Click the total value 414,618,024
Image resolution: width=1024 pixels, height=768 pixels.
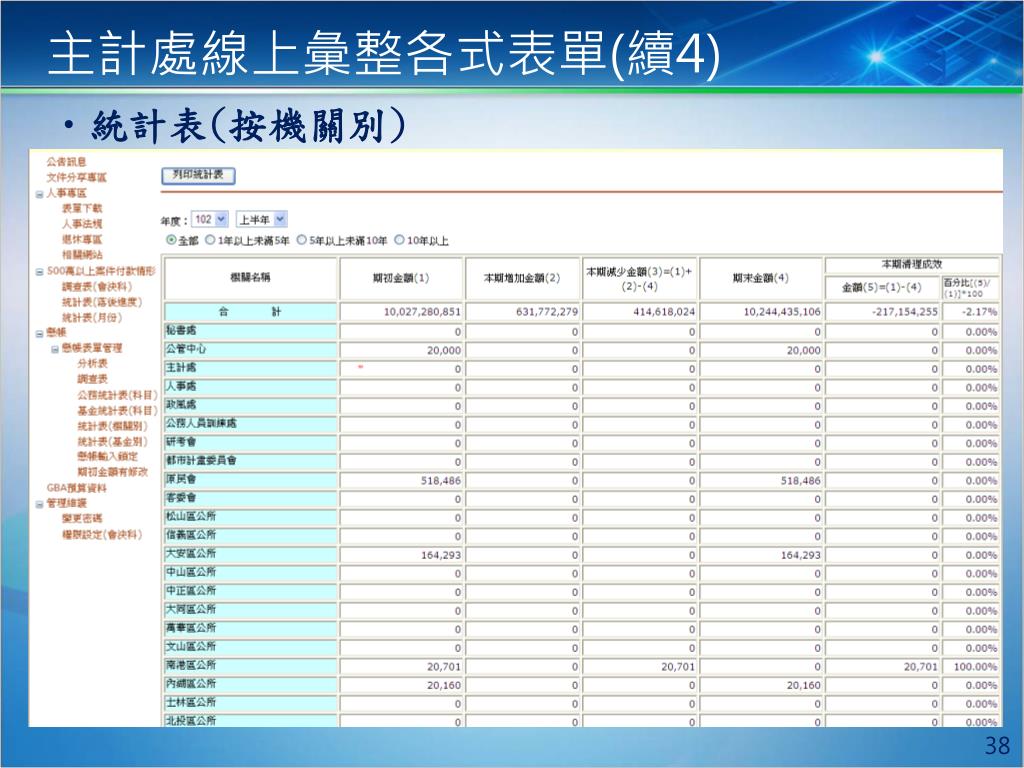(x=664, y=312)
